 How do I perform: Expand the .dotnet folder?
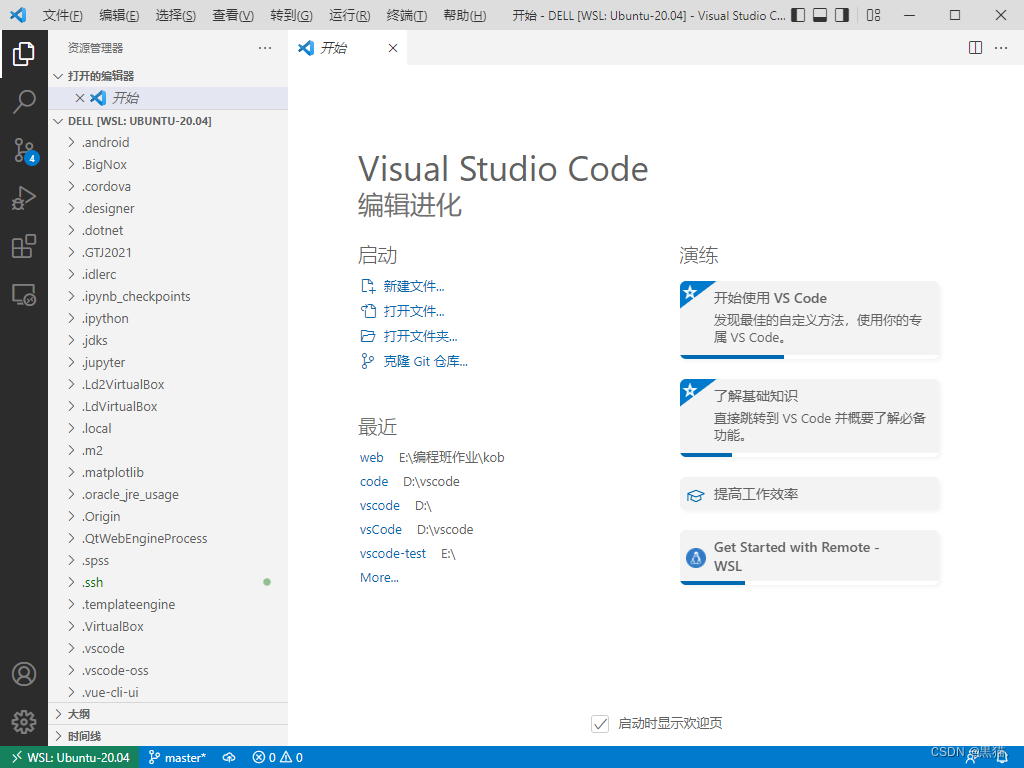pos(168,231)
